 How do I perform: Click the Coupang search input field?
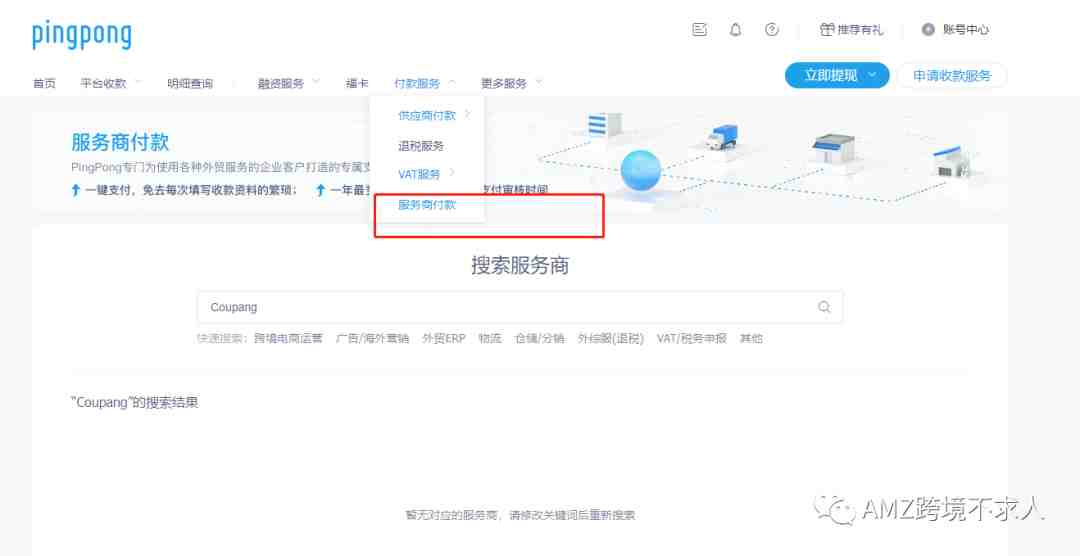coord(520,307)
